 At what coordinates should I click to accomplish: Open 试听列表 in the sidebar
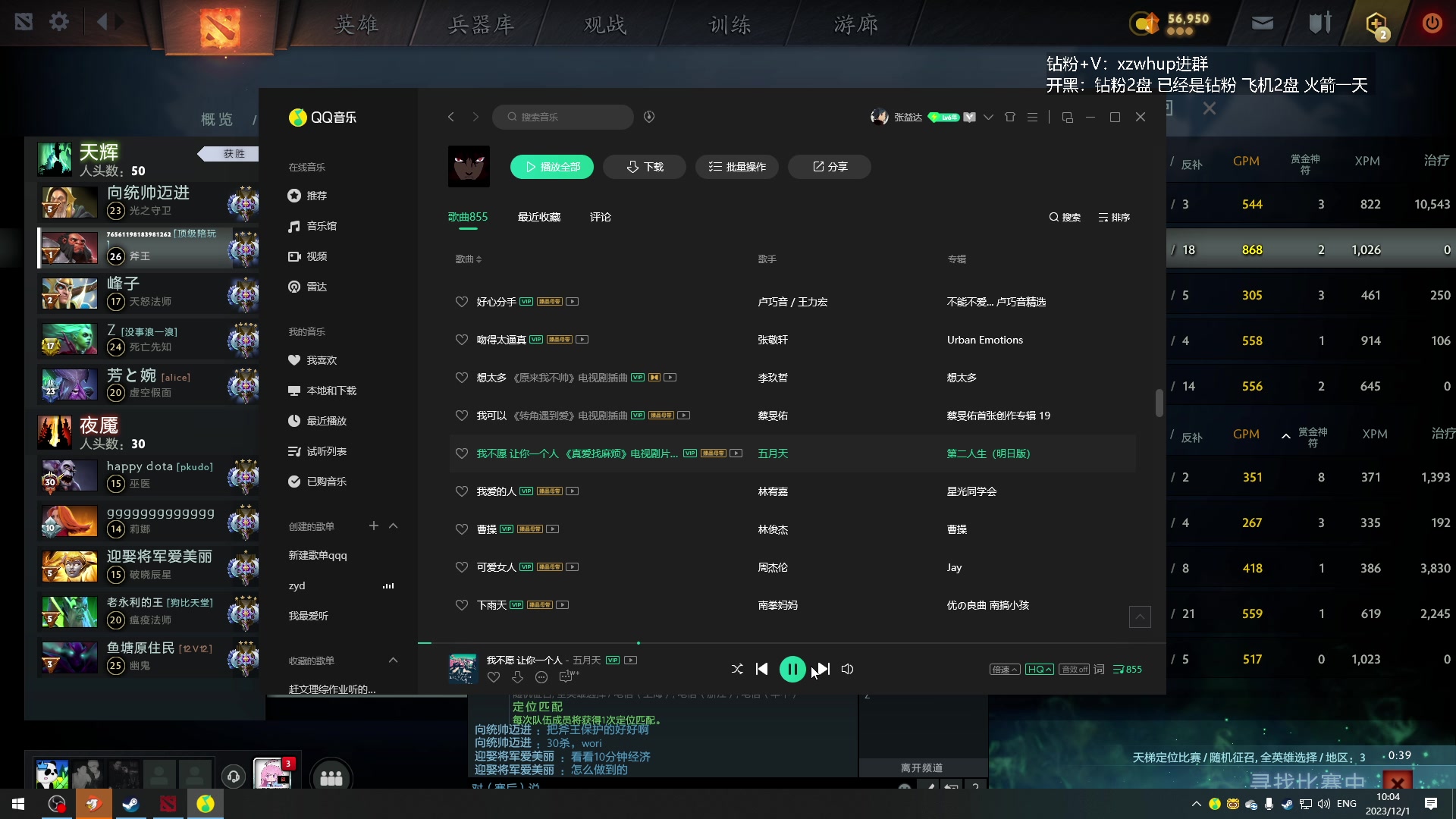[x=318, y=451]
